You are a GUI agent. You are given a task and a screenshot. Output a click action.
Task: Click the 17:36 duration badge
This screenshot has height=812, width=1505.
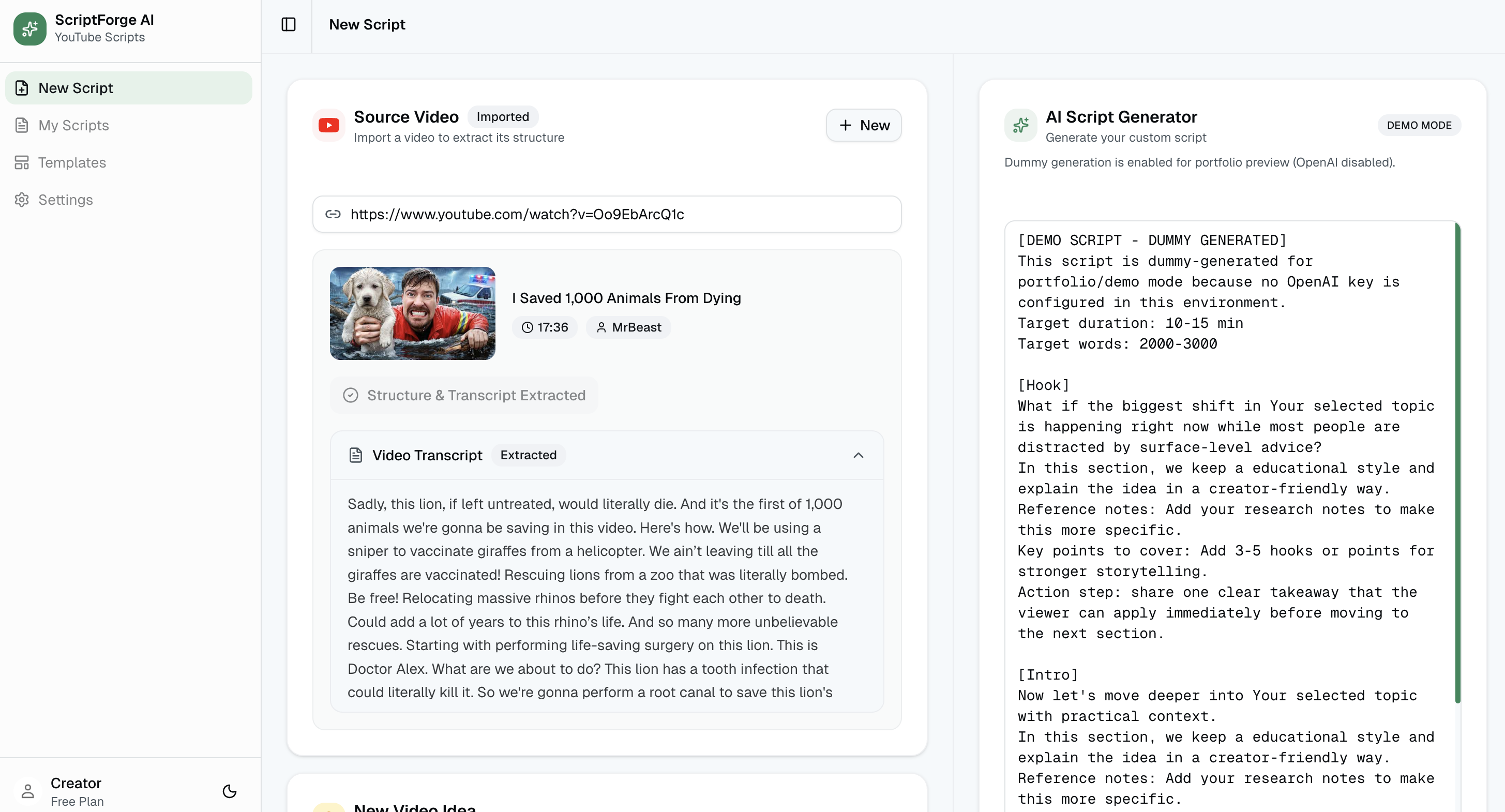pos(545,327)
